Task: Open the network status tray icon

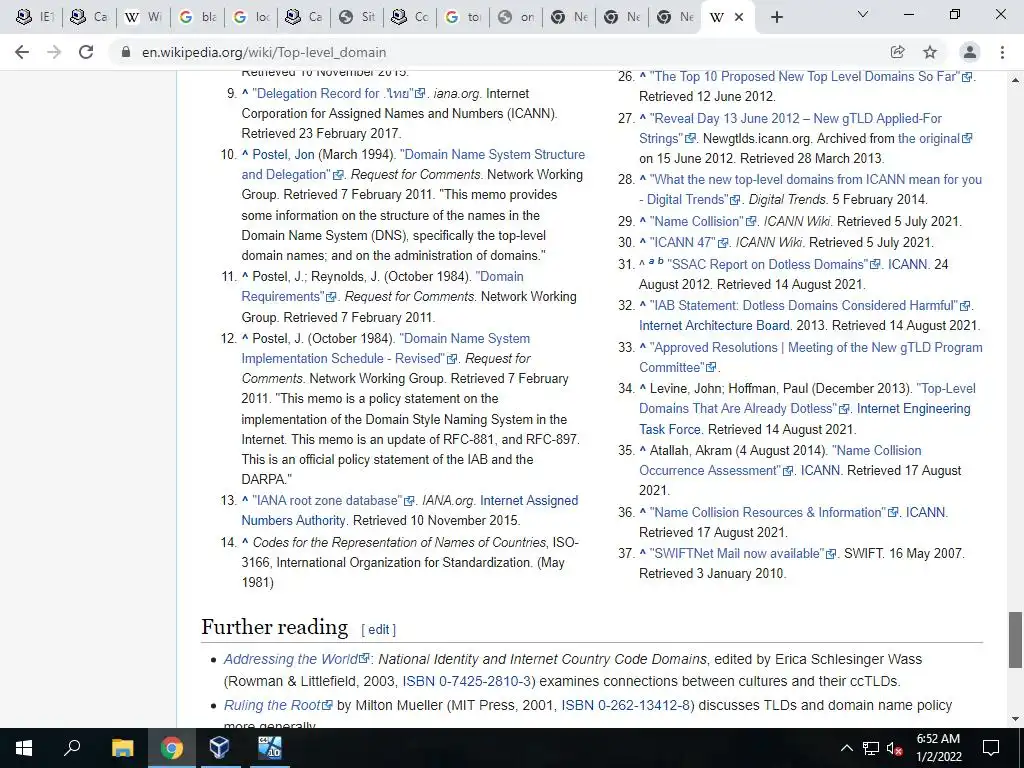Action: point(871,748)
